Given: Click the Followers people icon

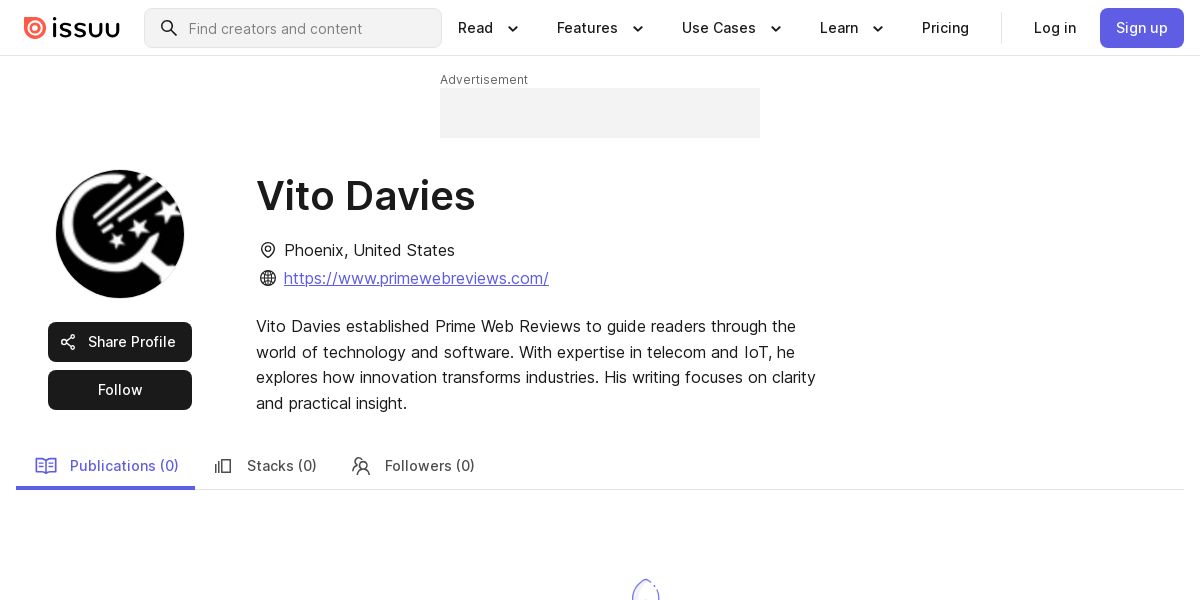Looking at the screenshot, I should [361, 466].
